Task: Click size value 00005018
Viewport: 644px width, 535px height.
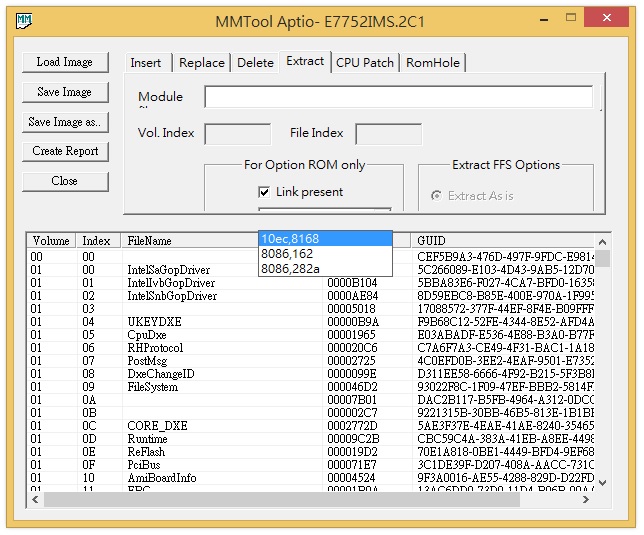Action: [351, 309]
